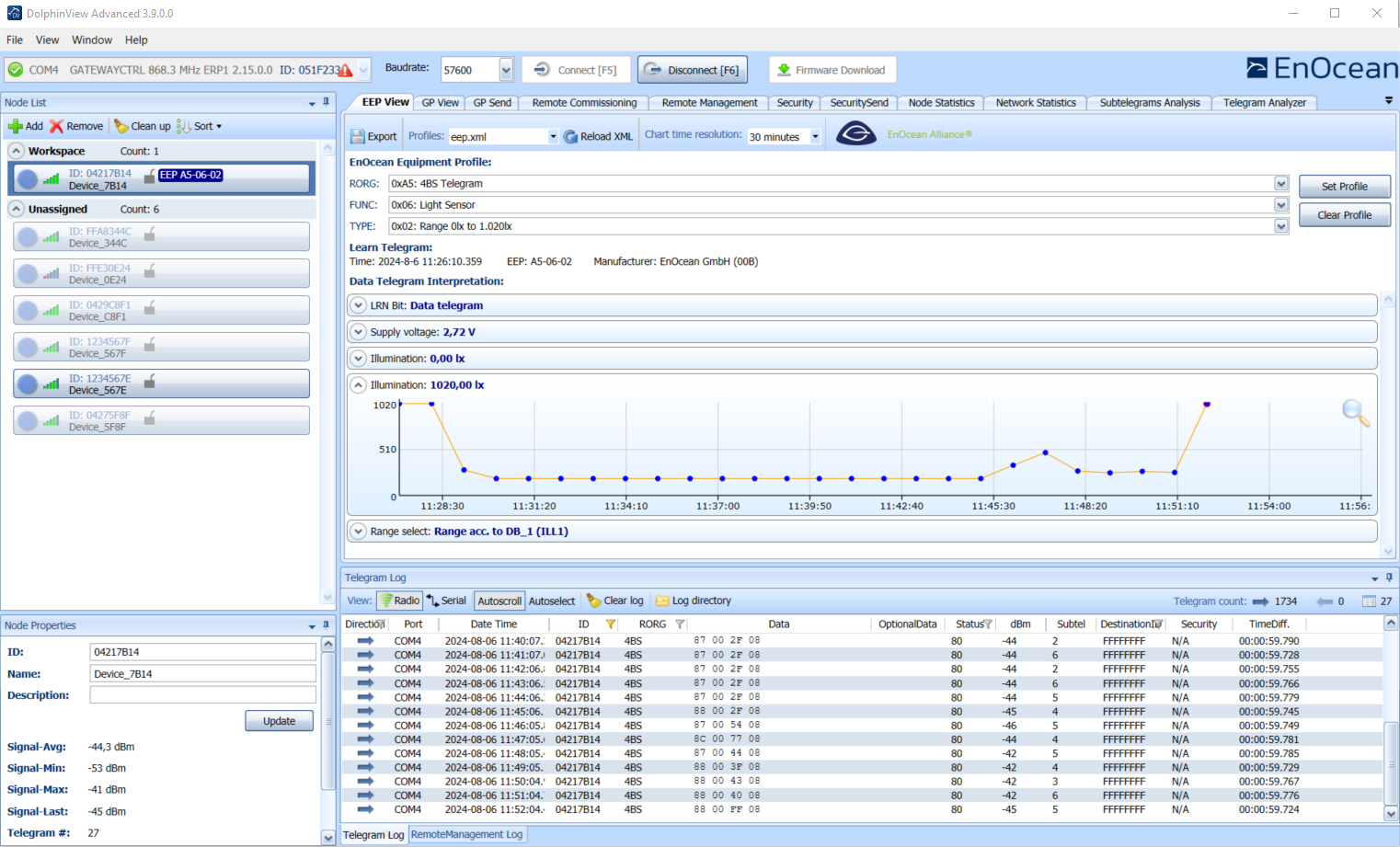Open the View menu
Screen dimensions: 1400x847
47,40
